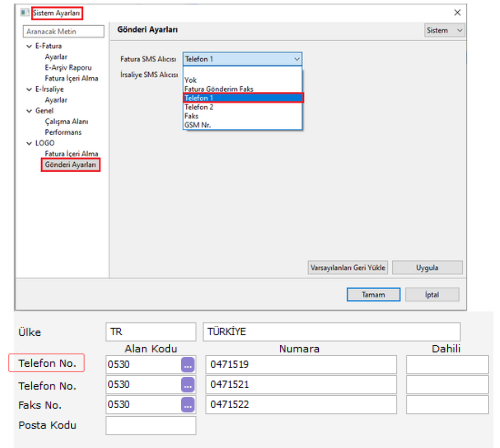
Task: Click Varsayılanları Geri Yükle button
Action: 348,268
